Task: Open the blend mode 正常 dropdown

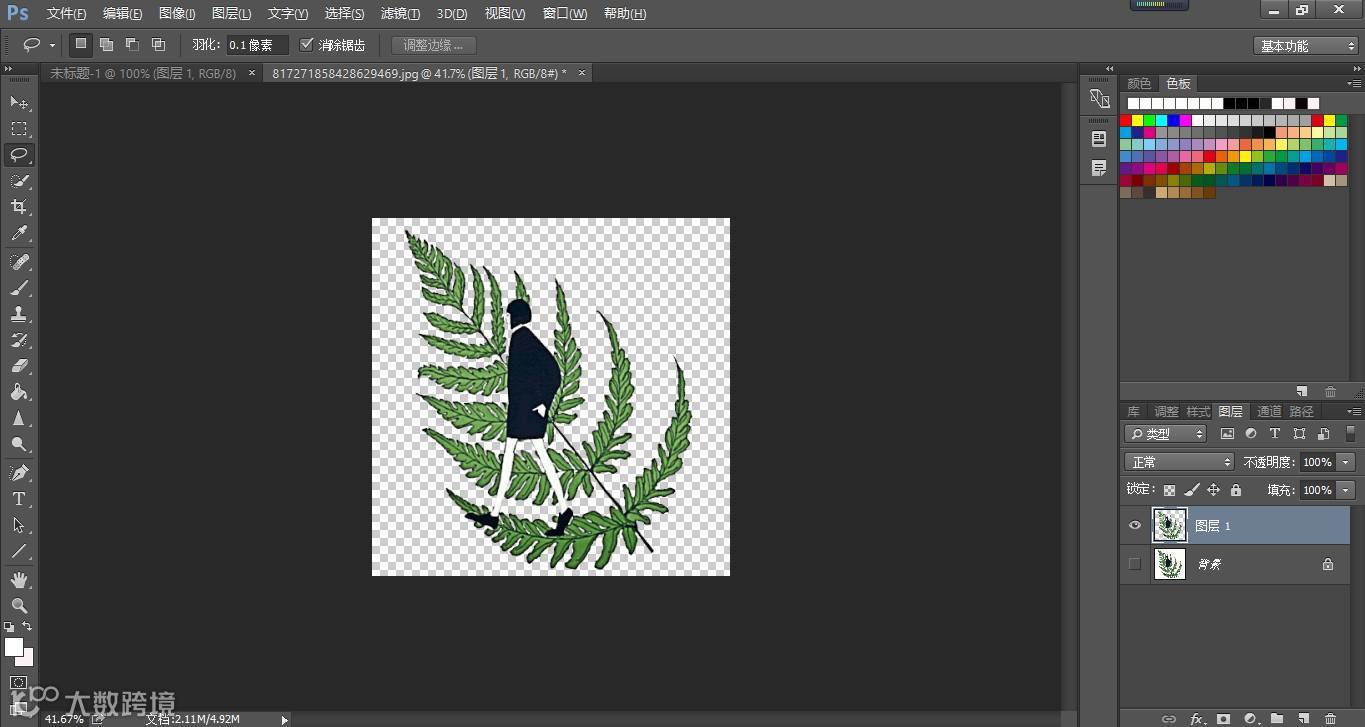Action: tap(1180, 462)
